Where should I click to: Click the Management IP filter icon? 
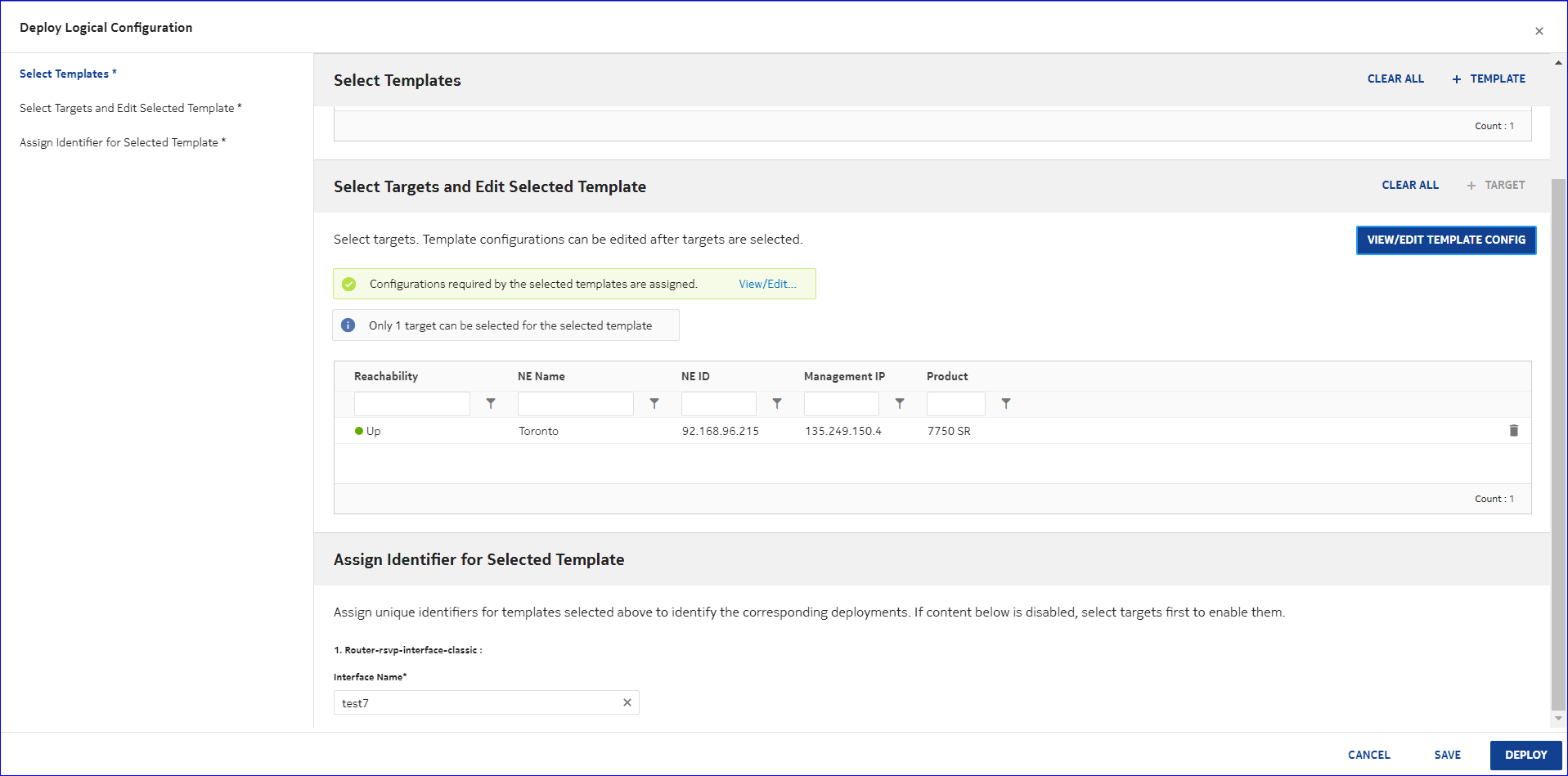pos(900,404)
